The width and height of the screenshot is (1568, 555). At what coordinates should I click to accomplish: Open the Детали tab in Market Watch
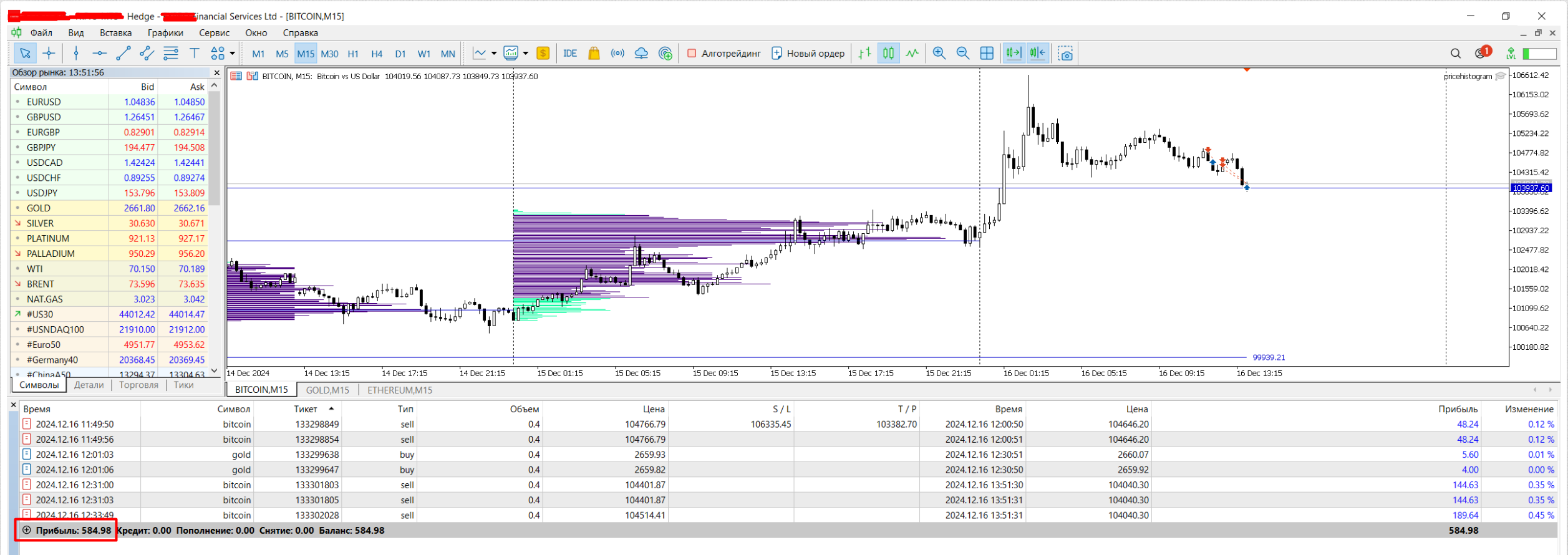coord(89,385)
